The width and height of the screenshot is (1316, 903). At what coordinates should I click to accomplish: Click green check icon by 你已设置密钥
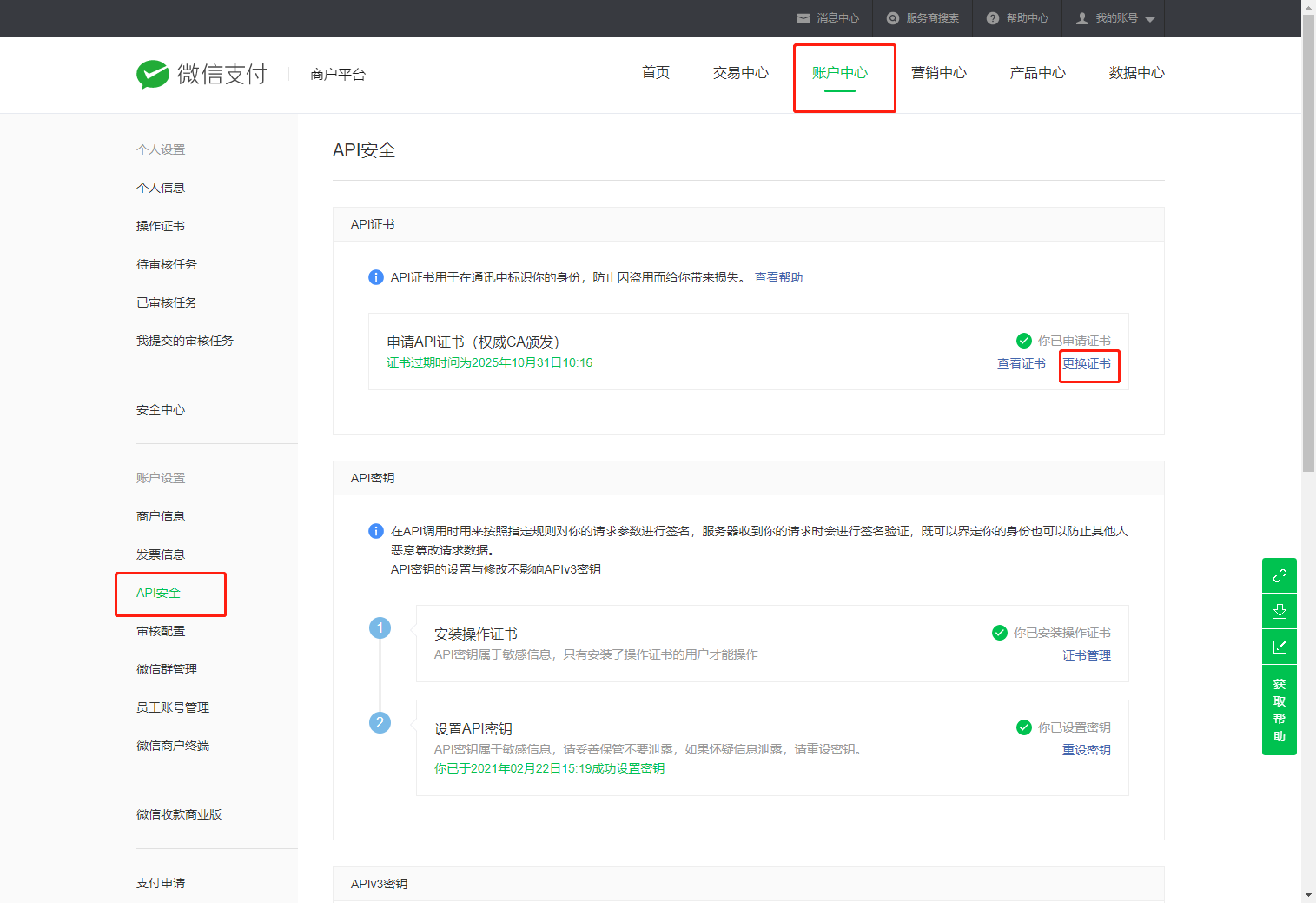1024,727
